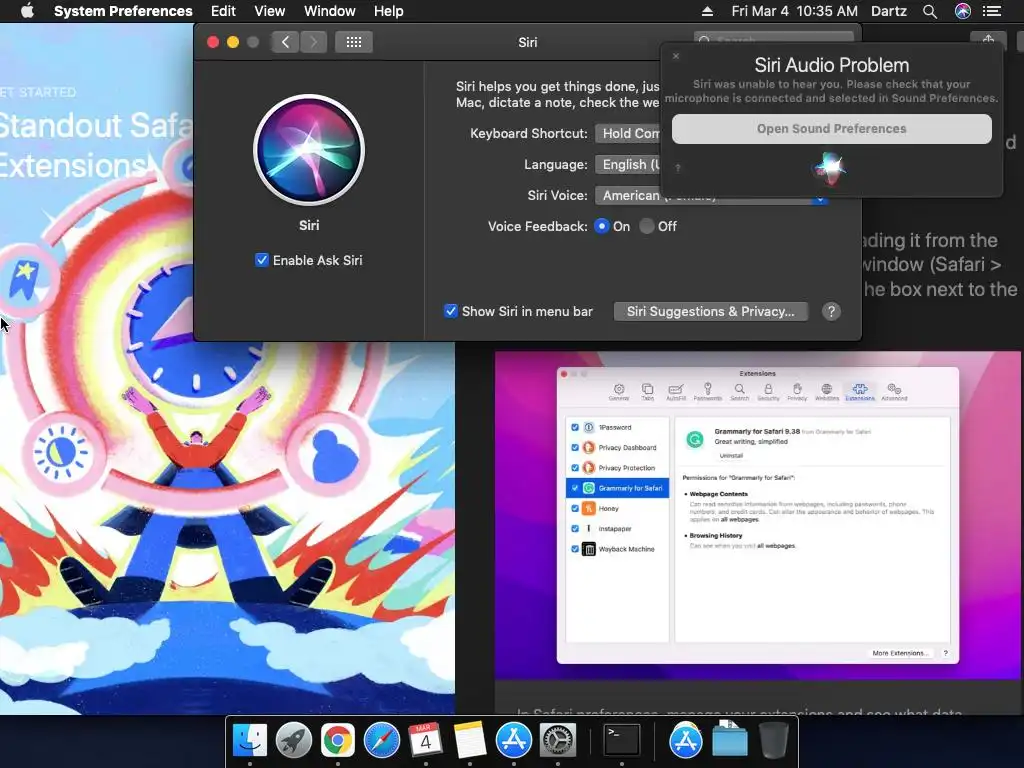
Task: Open System Preferences menu
Action: 123,11
